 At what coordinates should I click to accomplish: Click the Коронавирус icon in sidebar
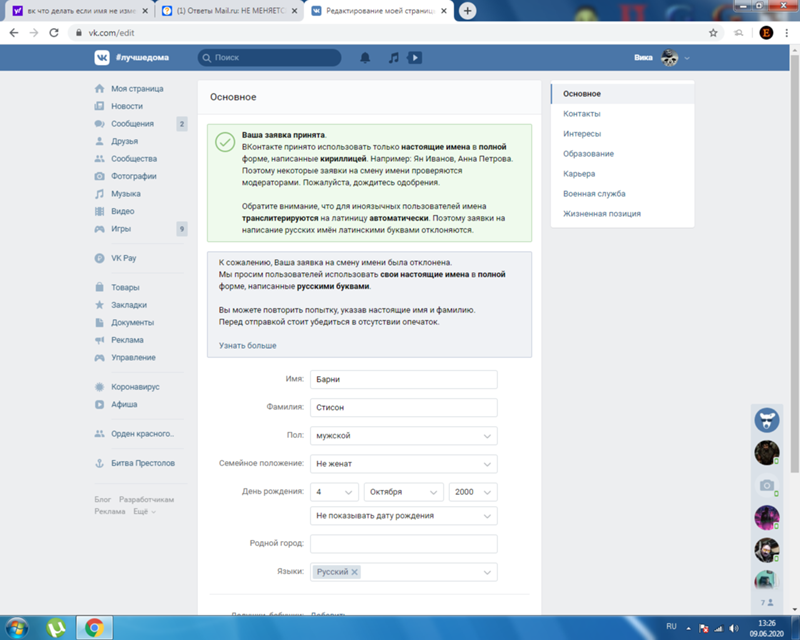pos(99,387)
